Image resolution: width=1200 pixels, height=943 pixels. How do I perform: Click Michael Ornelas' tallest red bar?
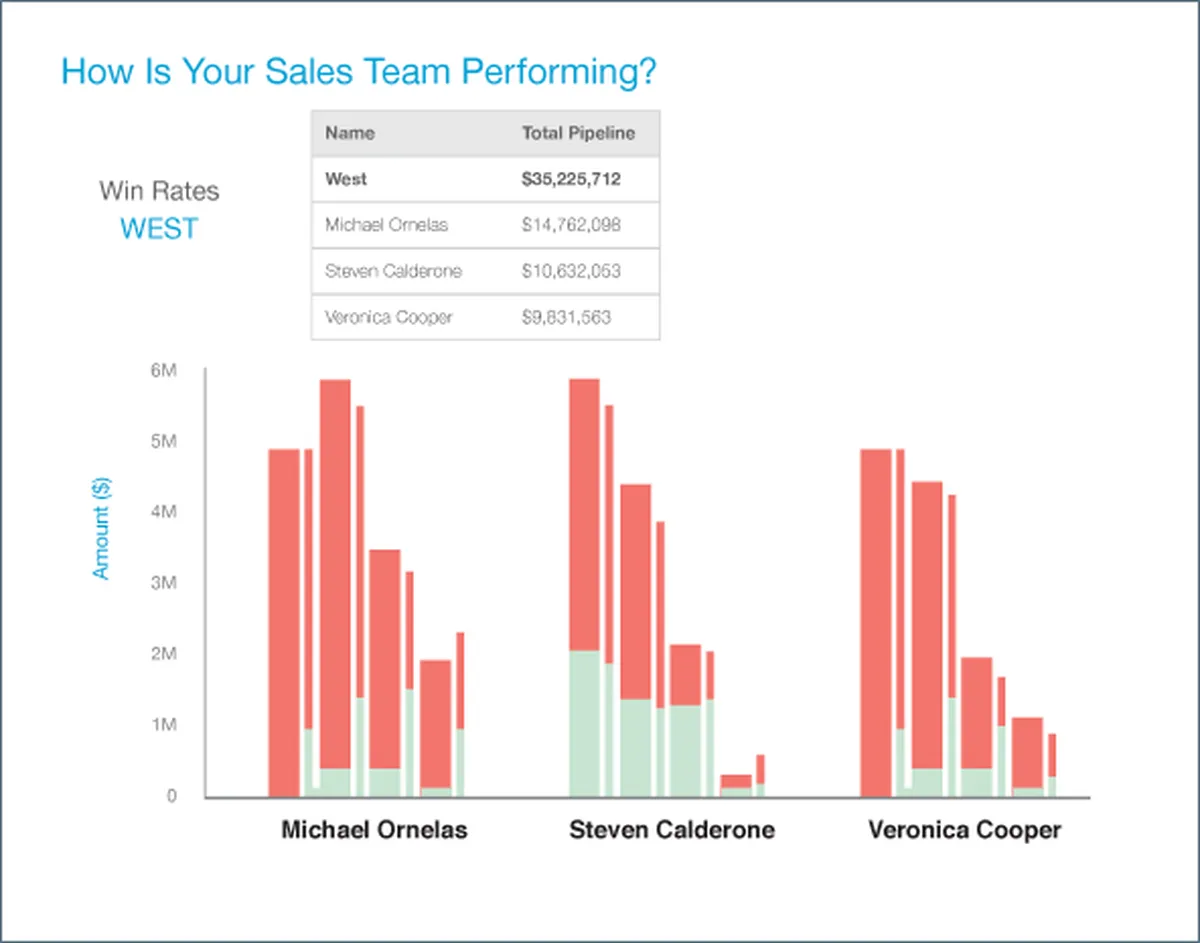[x=335, y=573]
